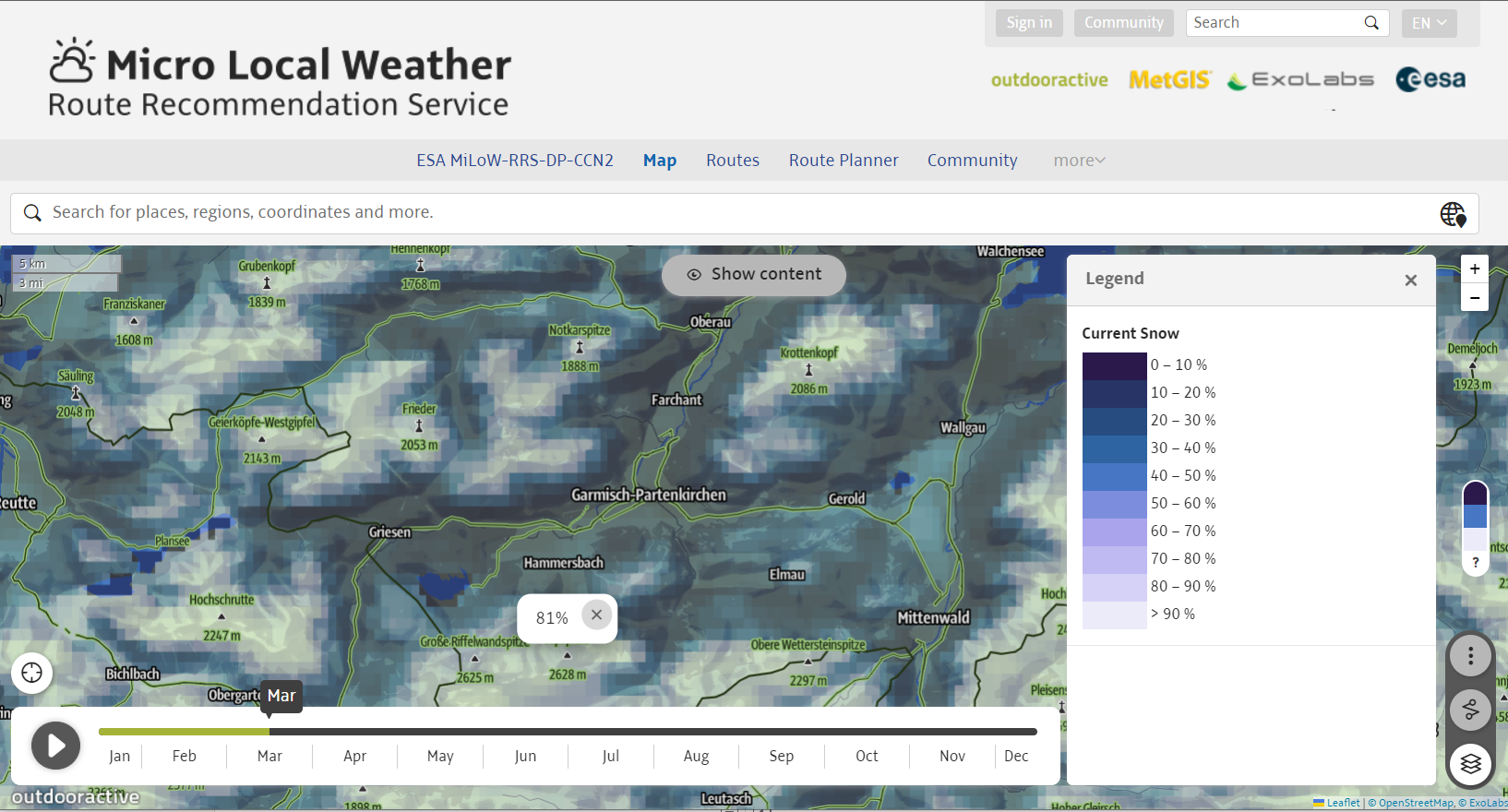Select Oct on the timeline
This screenshot has width=1508, height=812.
(868, 756)
